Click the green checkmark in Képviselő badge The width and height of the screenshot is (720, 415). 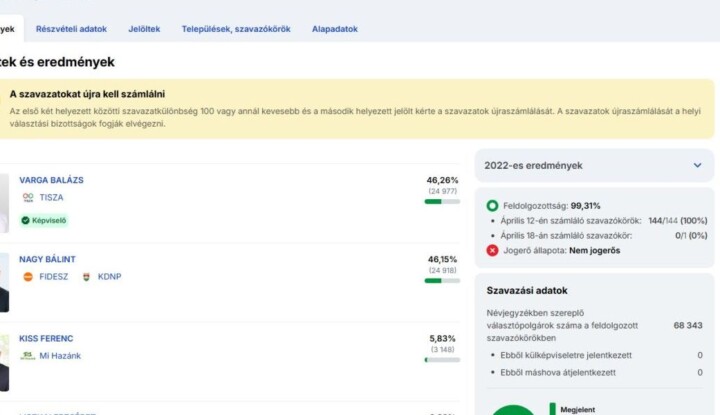click(x=26, y=220)
